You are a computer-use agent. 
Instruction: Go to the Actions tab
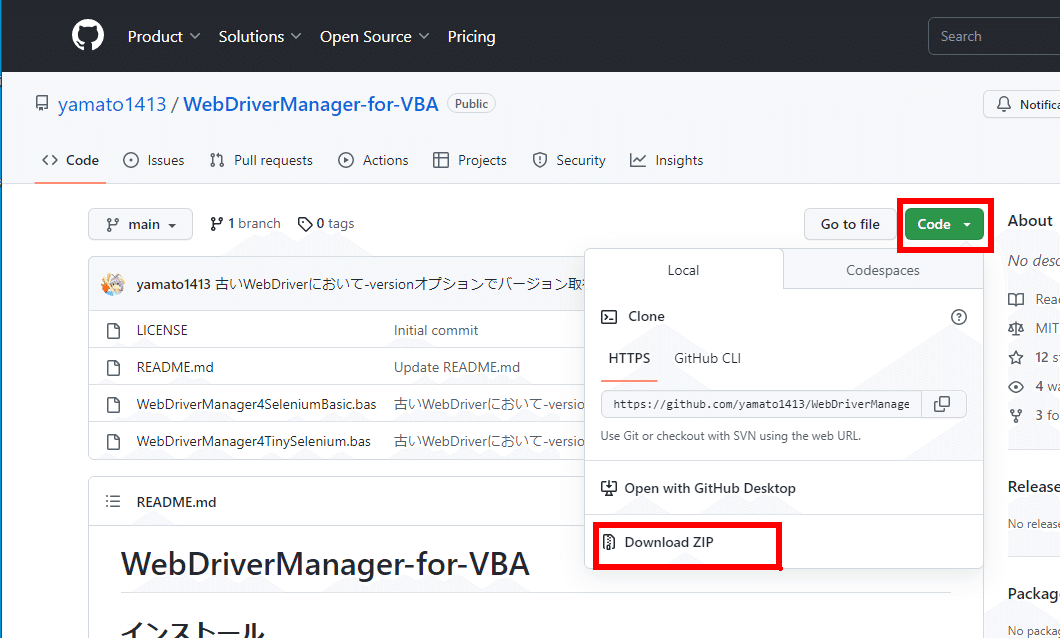(373, 160)
